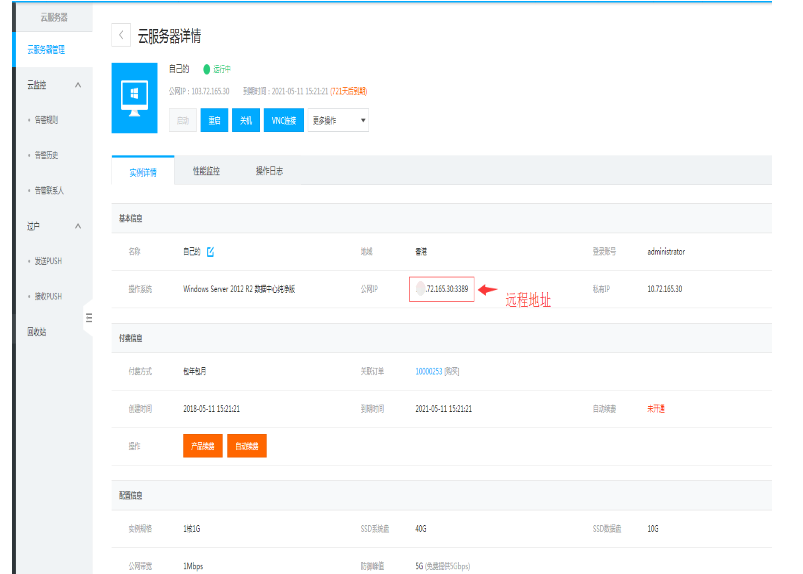Click the VNC连接 button

pyautogui.click(x=283, y=120)
